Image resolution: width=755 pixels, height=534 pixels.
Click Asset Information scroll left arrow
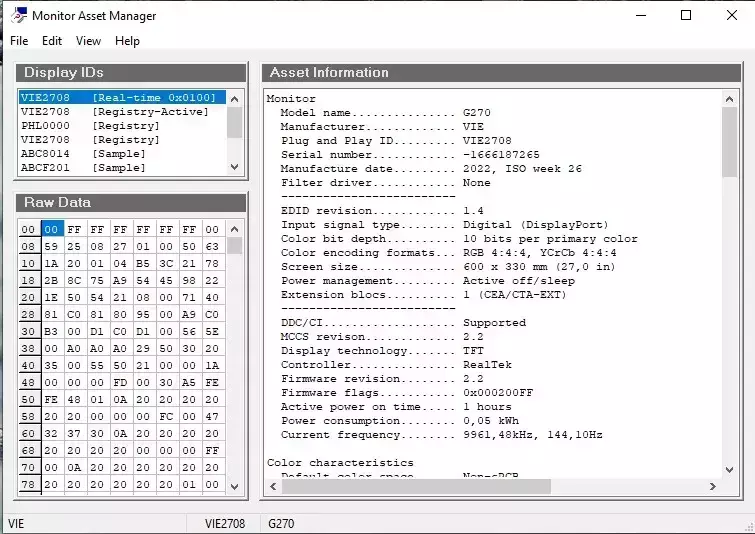point(273,486)
